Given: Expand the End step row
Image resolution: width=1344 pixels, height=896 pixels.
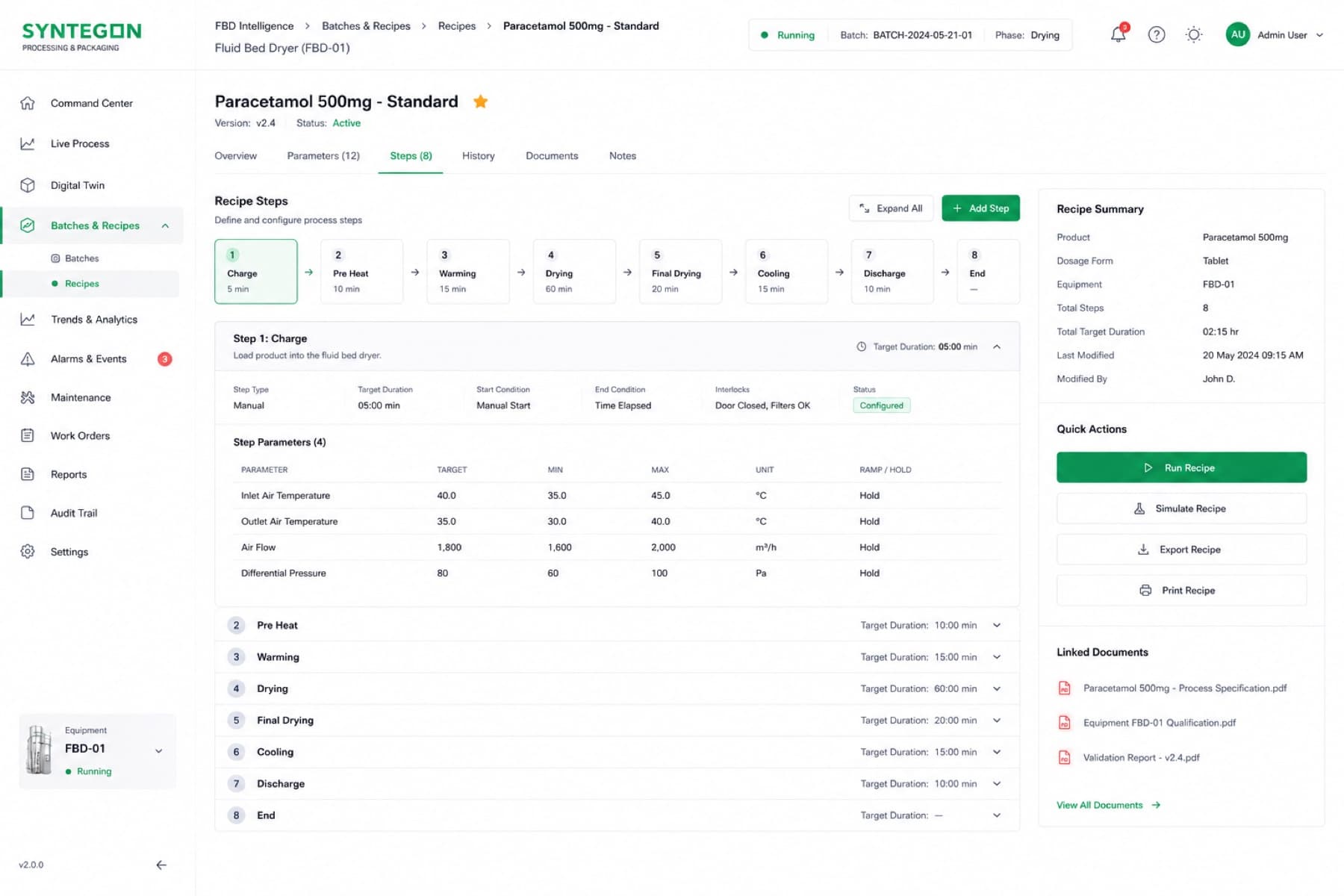Looking at the screenshot, I should pos(617,815).
